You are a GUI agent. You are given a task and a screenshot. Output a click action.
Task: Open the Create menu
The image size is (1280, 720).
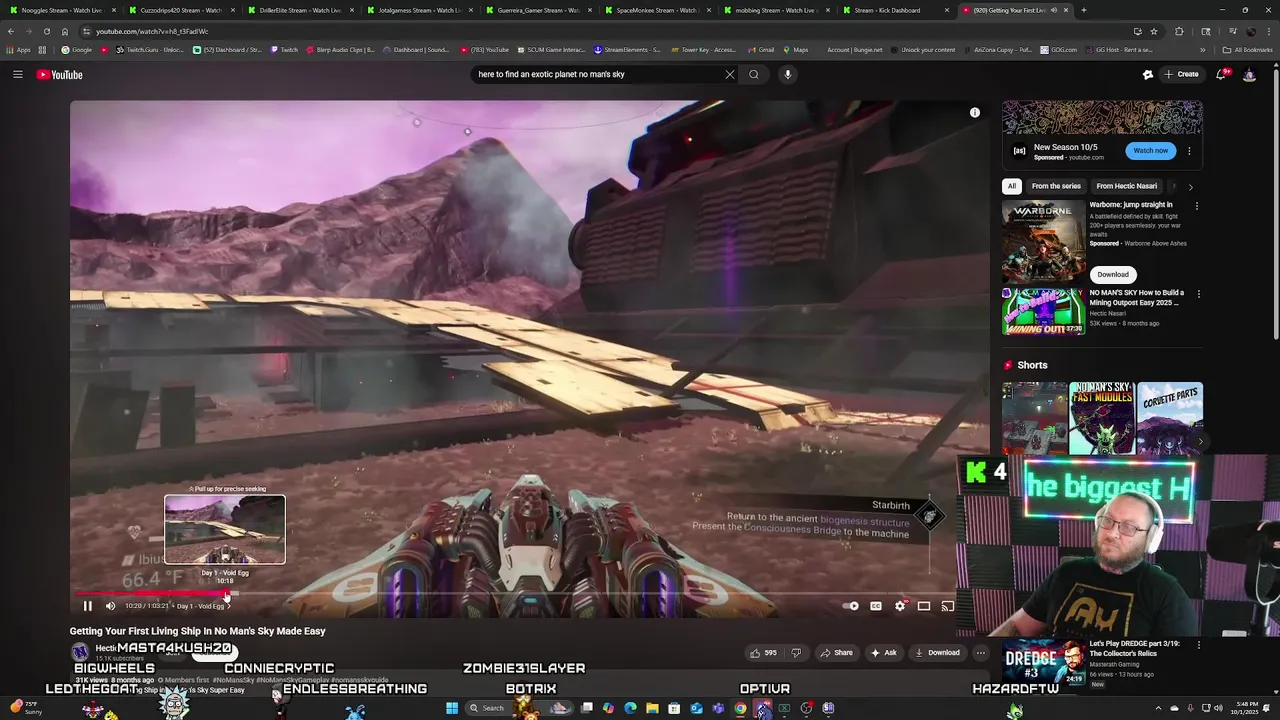pyautogui.click(x=1181, y=74)
